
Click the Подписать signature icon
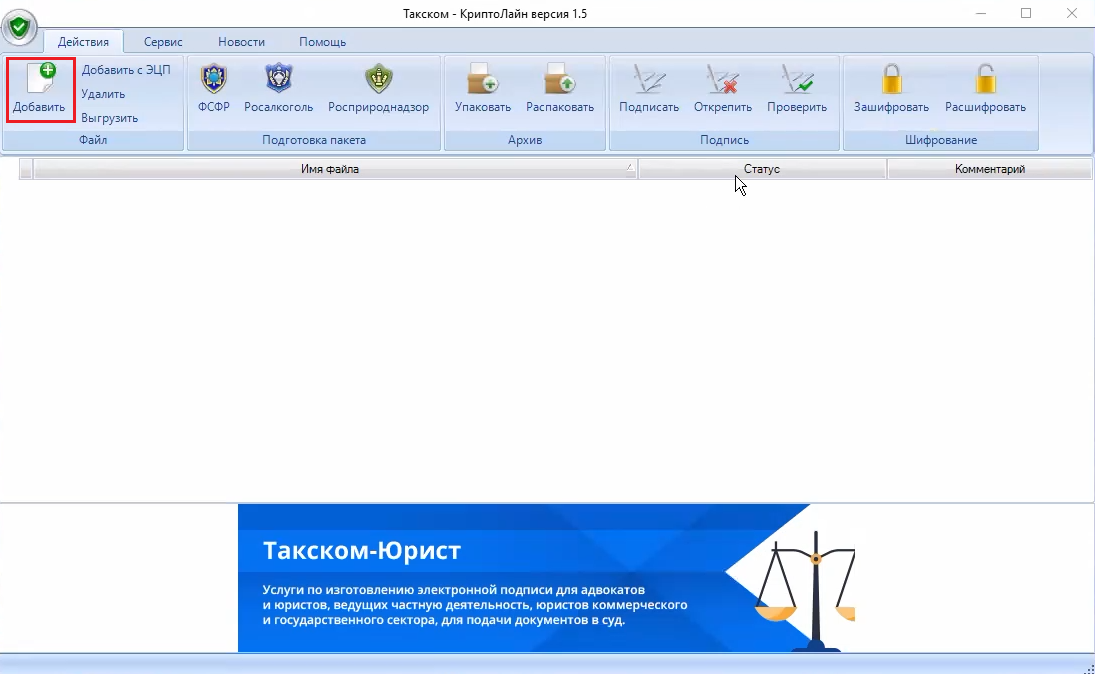point(649,80)
